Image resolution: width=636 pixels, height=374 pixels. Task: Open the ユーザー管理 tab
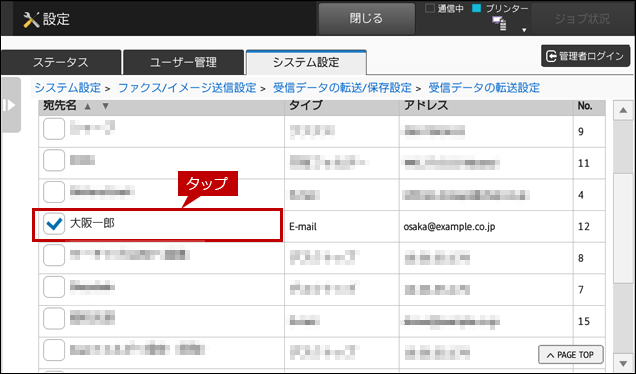point(183,62)
